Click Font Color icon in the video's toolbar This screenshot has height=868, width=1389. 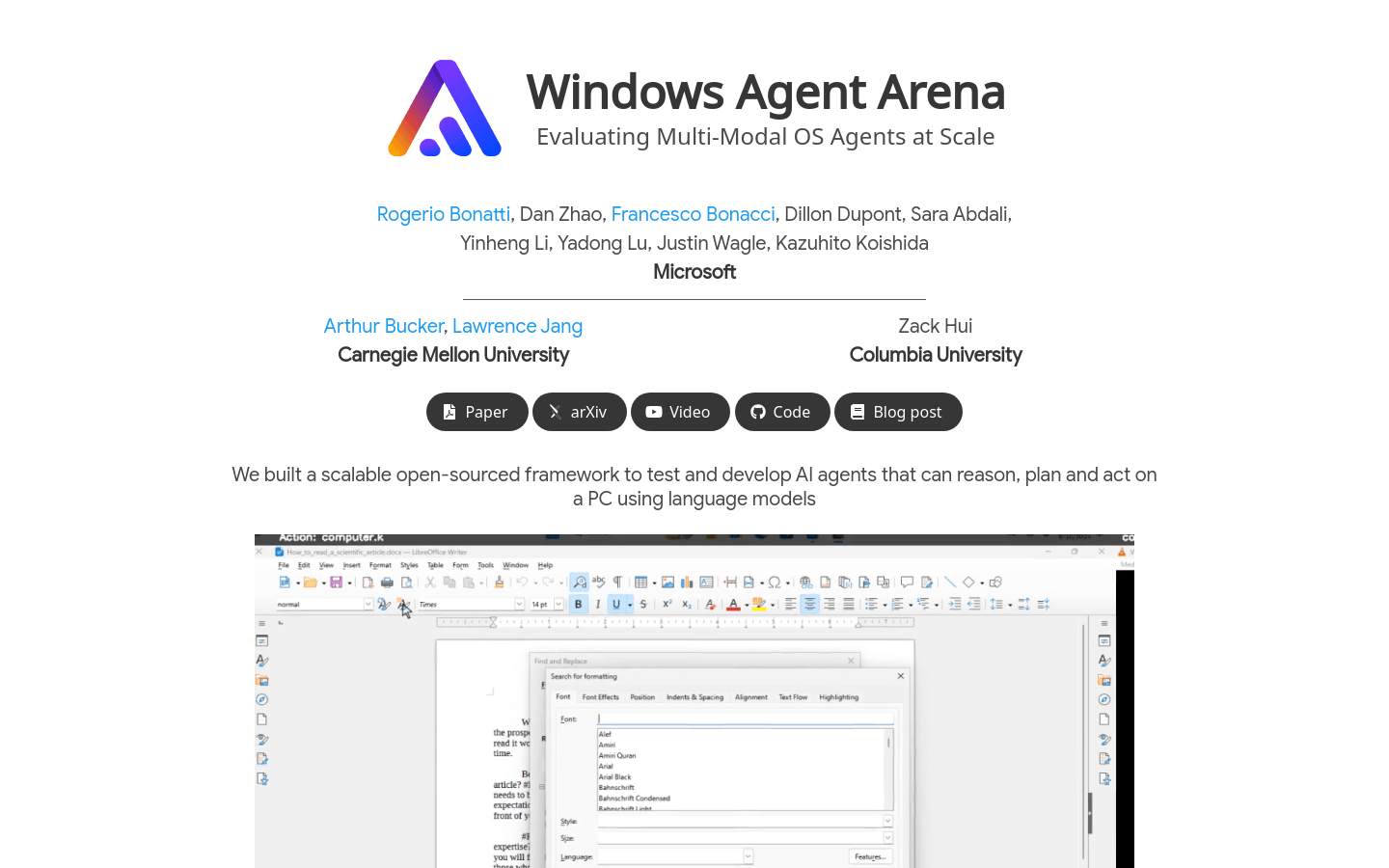click(733, 605)
